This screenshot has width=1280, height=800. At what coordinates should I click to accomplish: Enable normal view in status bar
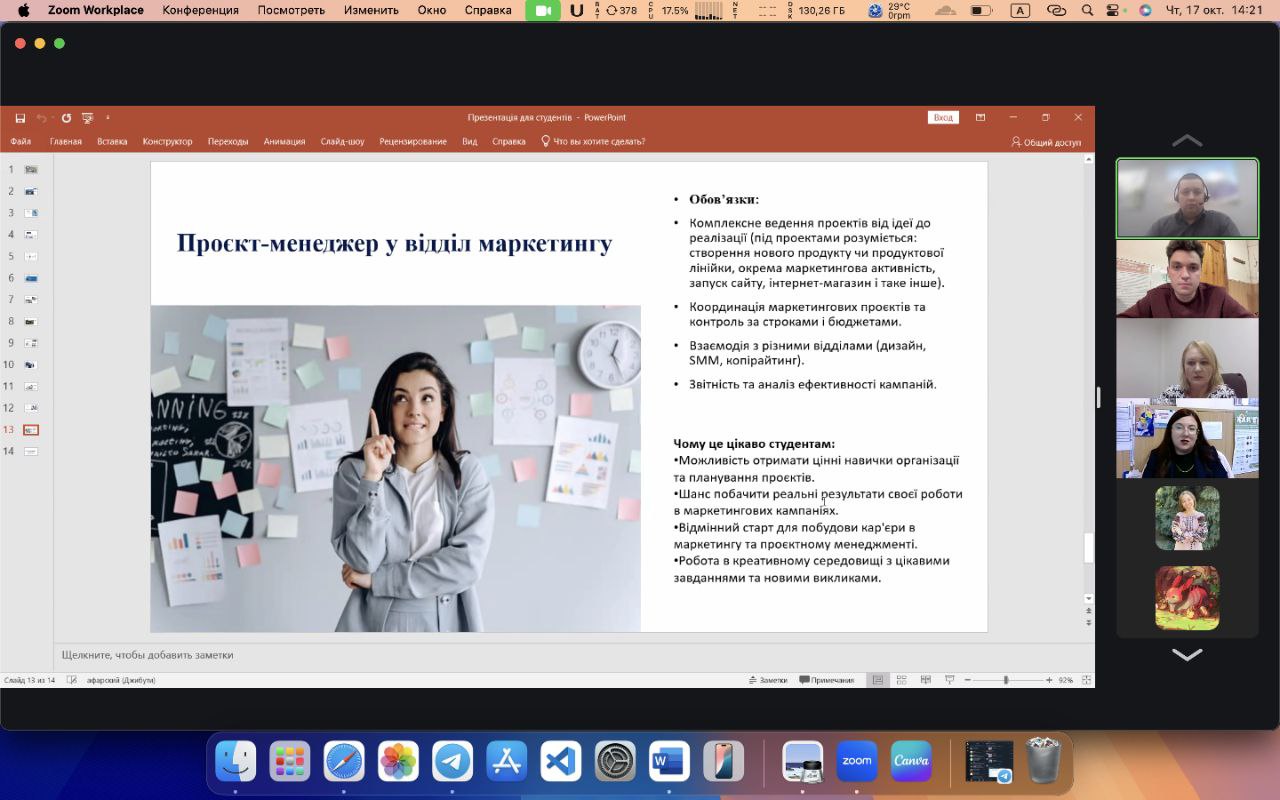point(877,680)
